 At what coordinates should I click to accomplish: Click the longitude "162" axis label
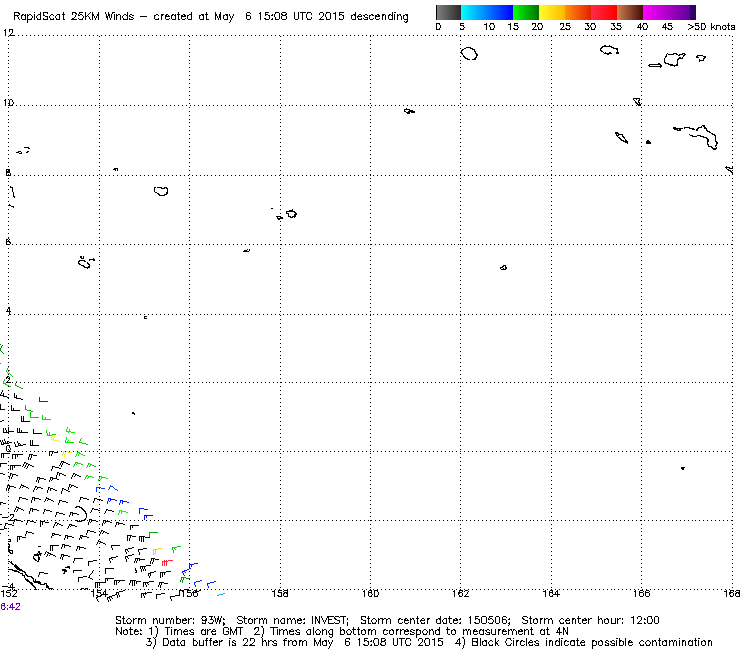461,593
